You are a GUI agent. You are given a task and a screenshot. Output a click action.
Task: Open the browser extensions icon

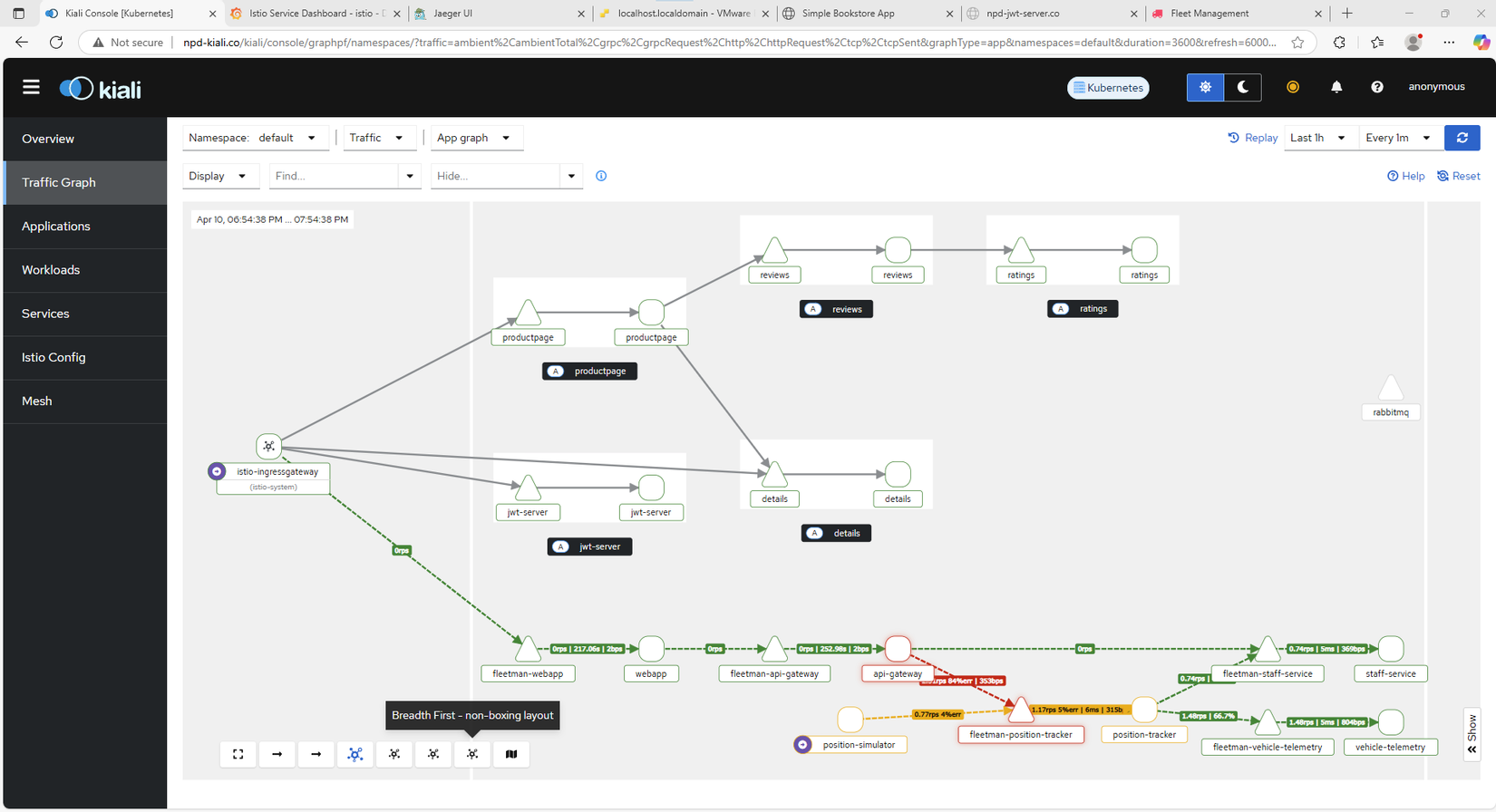click(x=1339, y=42)
